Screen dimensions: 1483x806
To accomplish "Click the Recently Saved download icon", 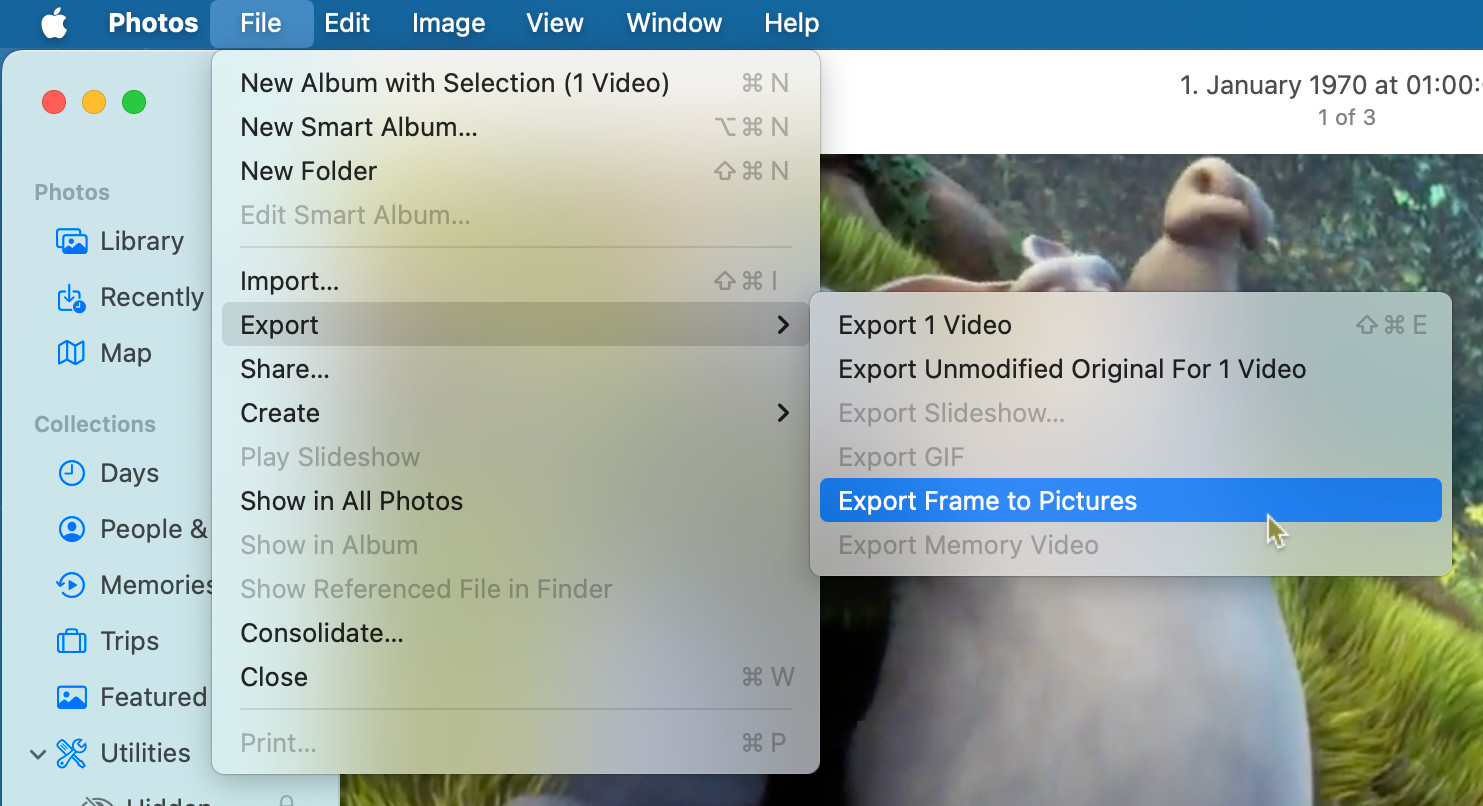I will pos(71,297).
